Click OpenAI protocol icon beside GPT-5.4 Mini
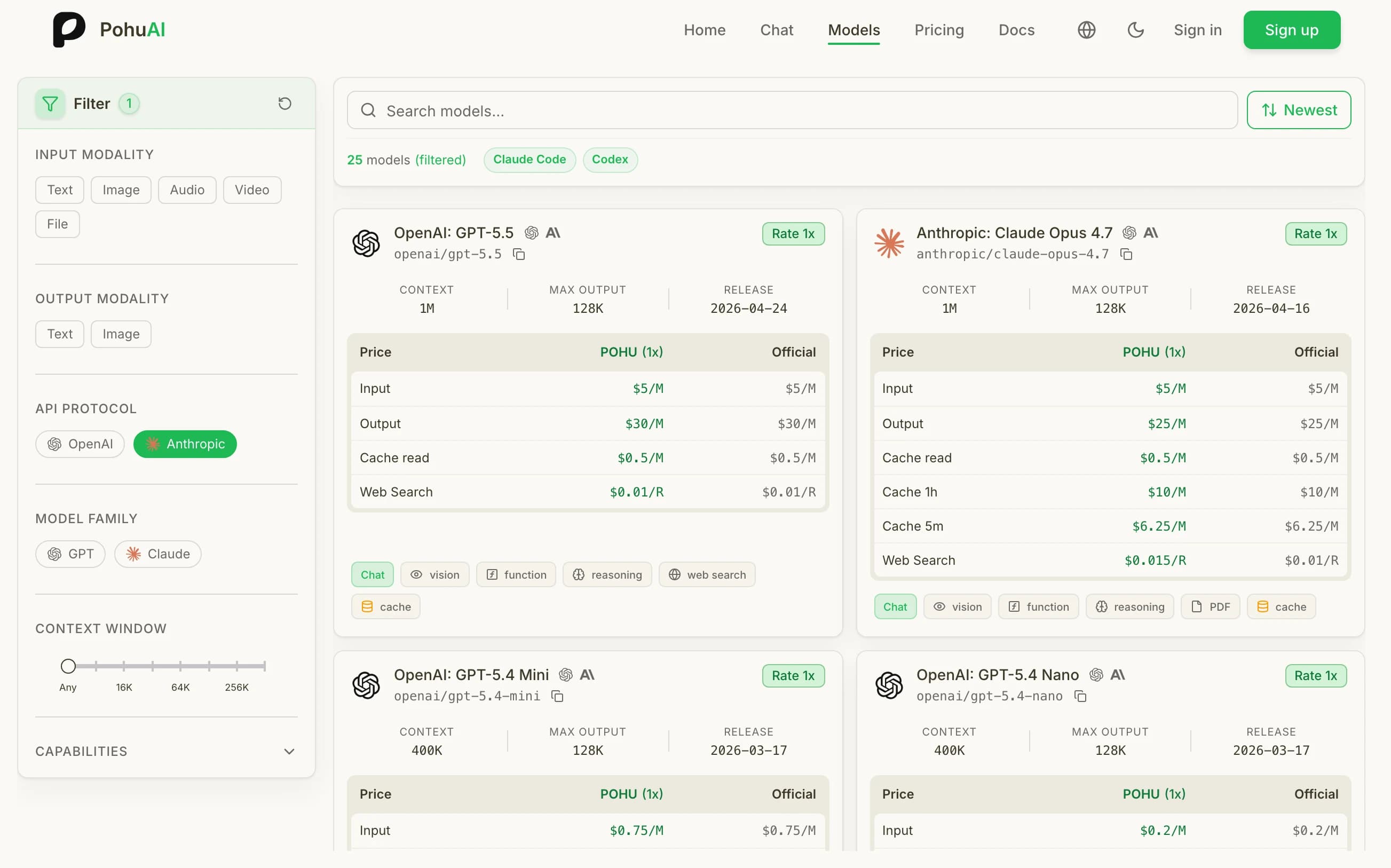 [x=566, y=675]
